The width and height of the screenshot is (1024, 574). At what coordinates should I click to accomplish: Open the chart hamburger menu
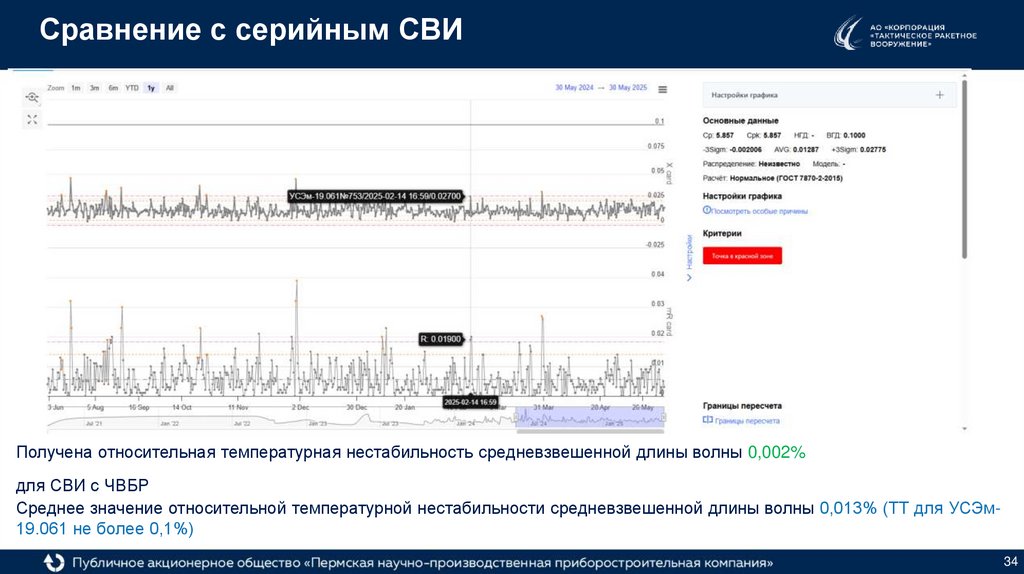point(662,89)
